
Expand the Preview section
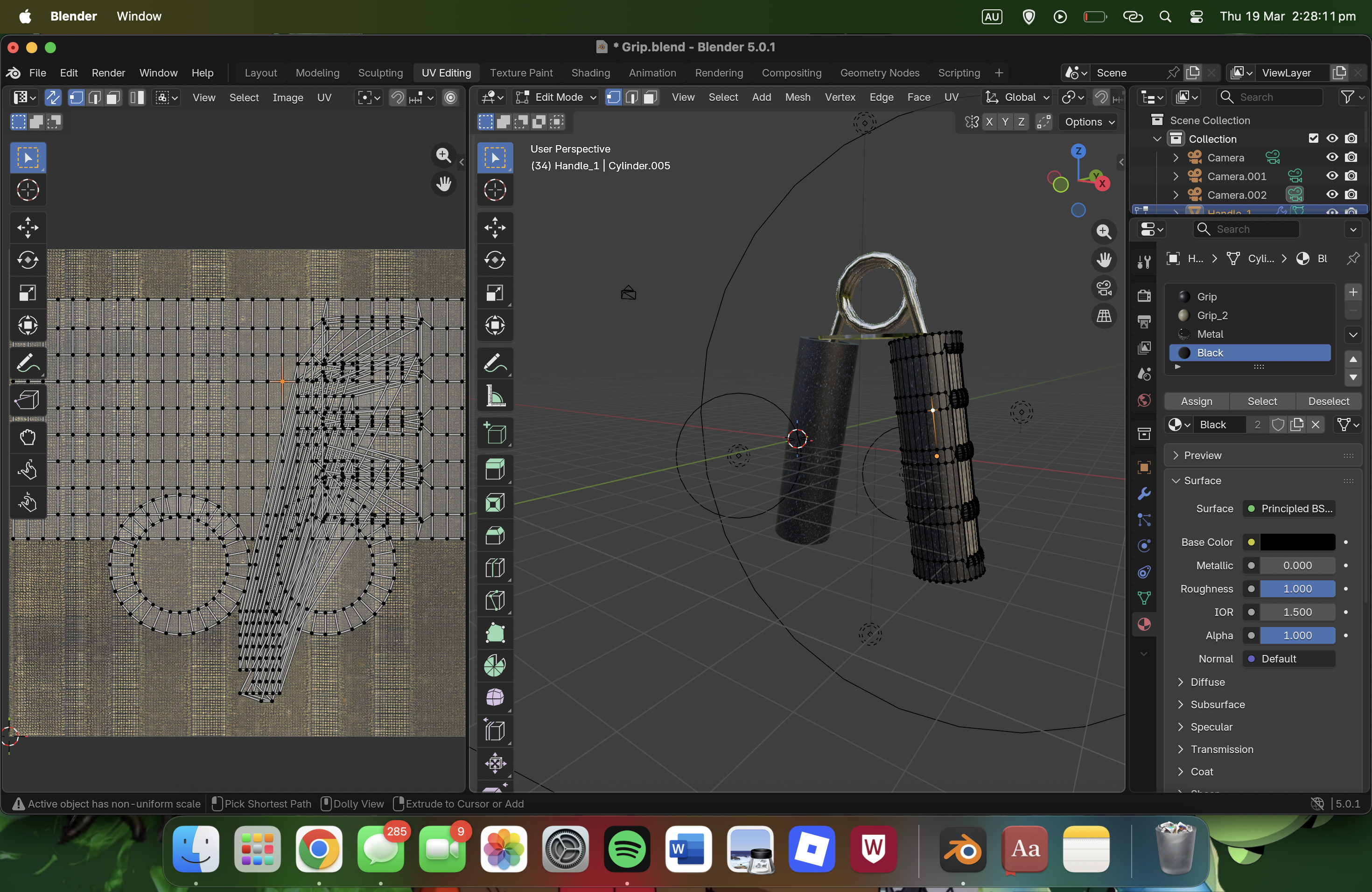[1202, 455]
